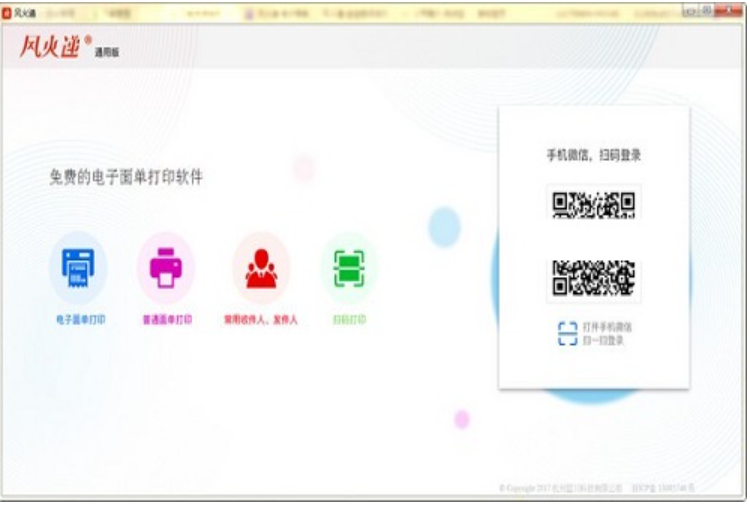The image size is (750, 505).
Task: Click the lower QR code half
Action: point(594,278)
